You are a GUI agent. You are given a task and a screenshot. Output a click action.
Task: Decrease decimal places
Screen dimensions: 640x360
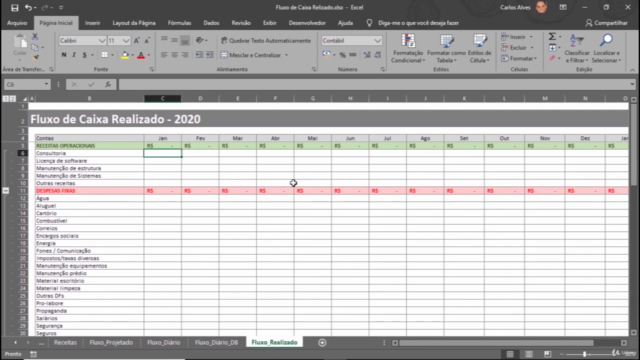tap(378, 55)
